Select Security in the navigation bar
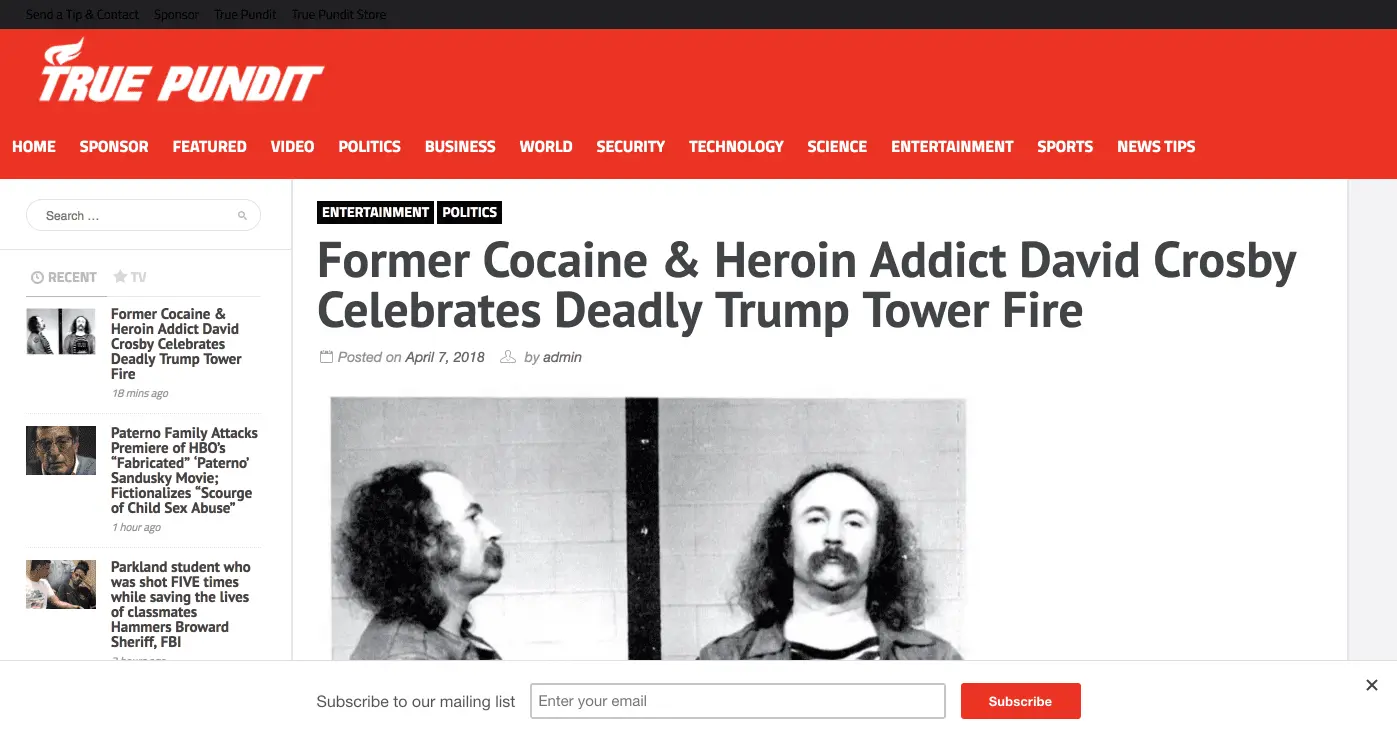Image resolution: width=1397 pixels, height=741 pixels. 630,146
